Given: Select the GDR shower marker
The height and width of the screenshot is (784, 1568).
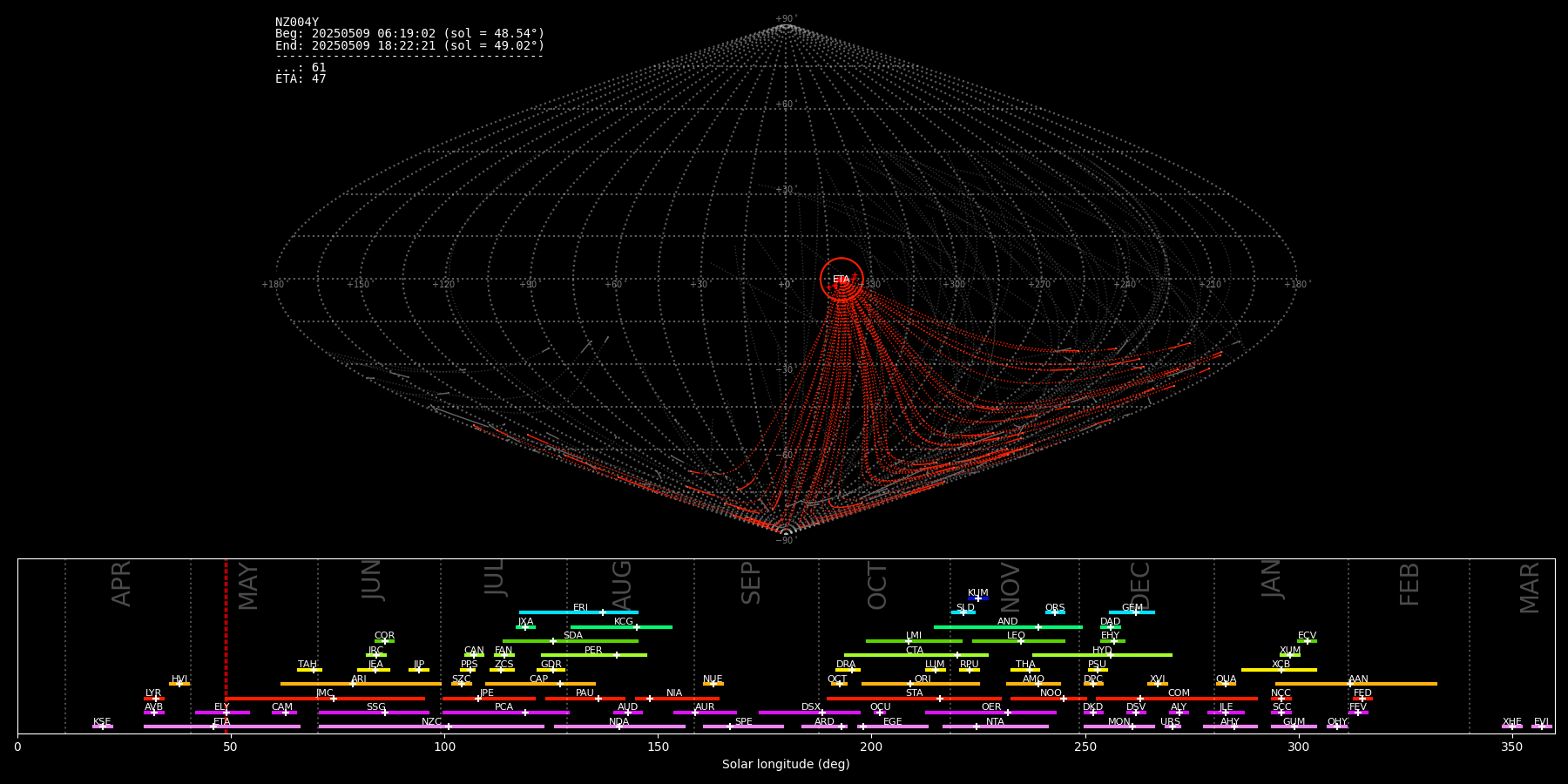Looking at the screenshot, I should pos(551,670).
